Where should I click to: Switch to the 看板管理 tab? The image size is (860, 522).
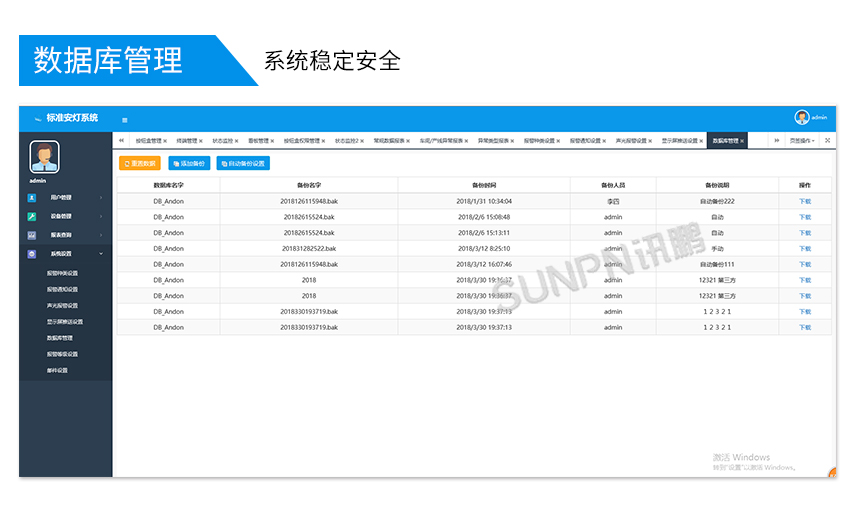(x=258, y=141)
